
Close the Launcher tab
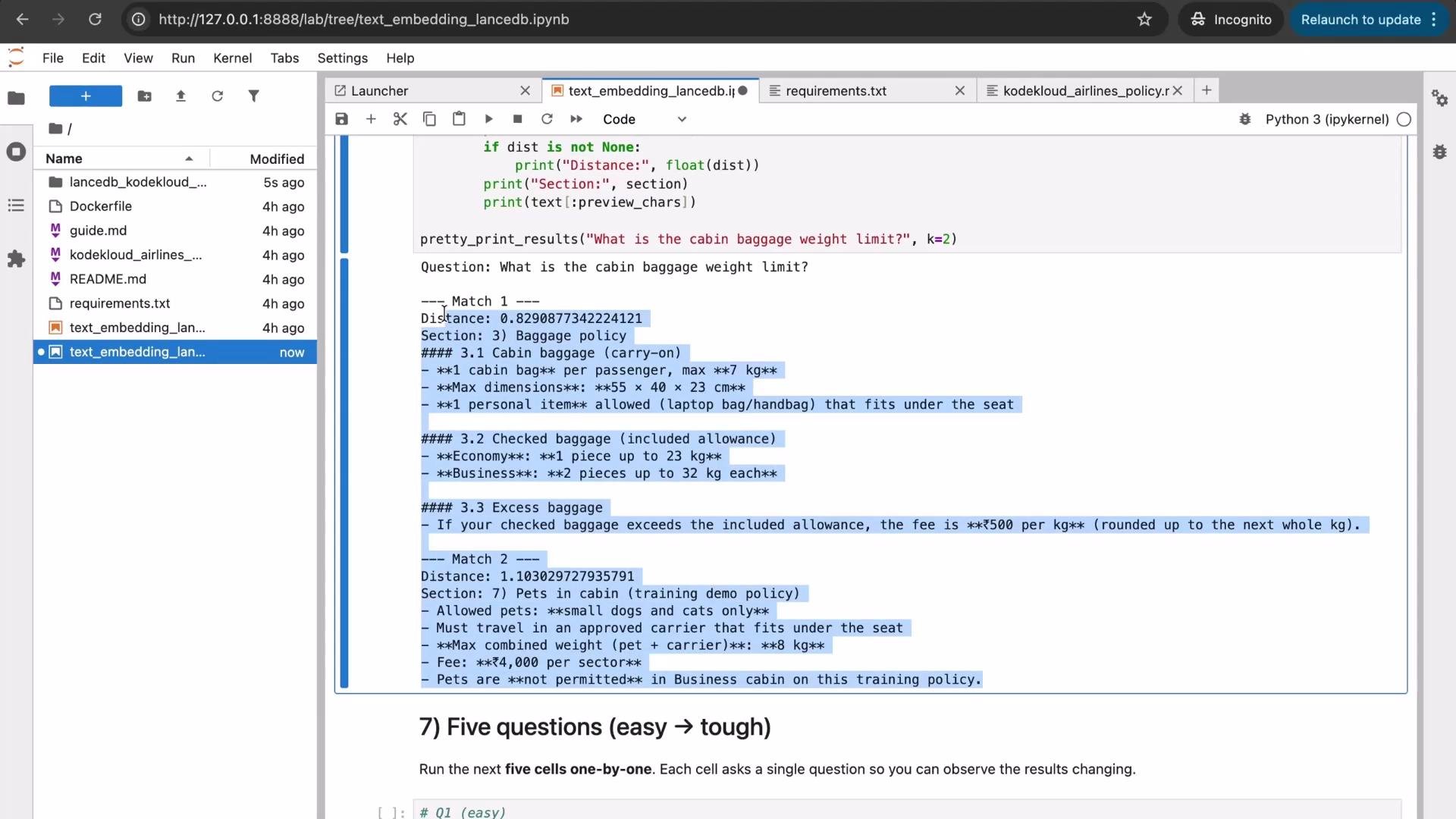tap(525, 91)
